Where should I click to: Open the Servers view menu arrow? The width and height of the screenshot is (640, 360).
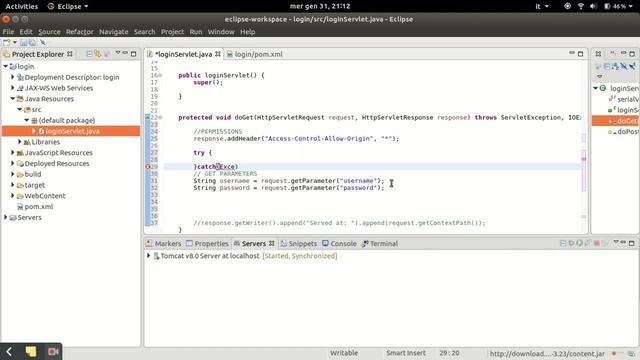(x=616, y=243)
